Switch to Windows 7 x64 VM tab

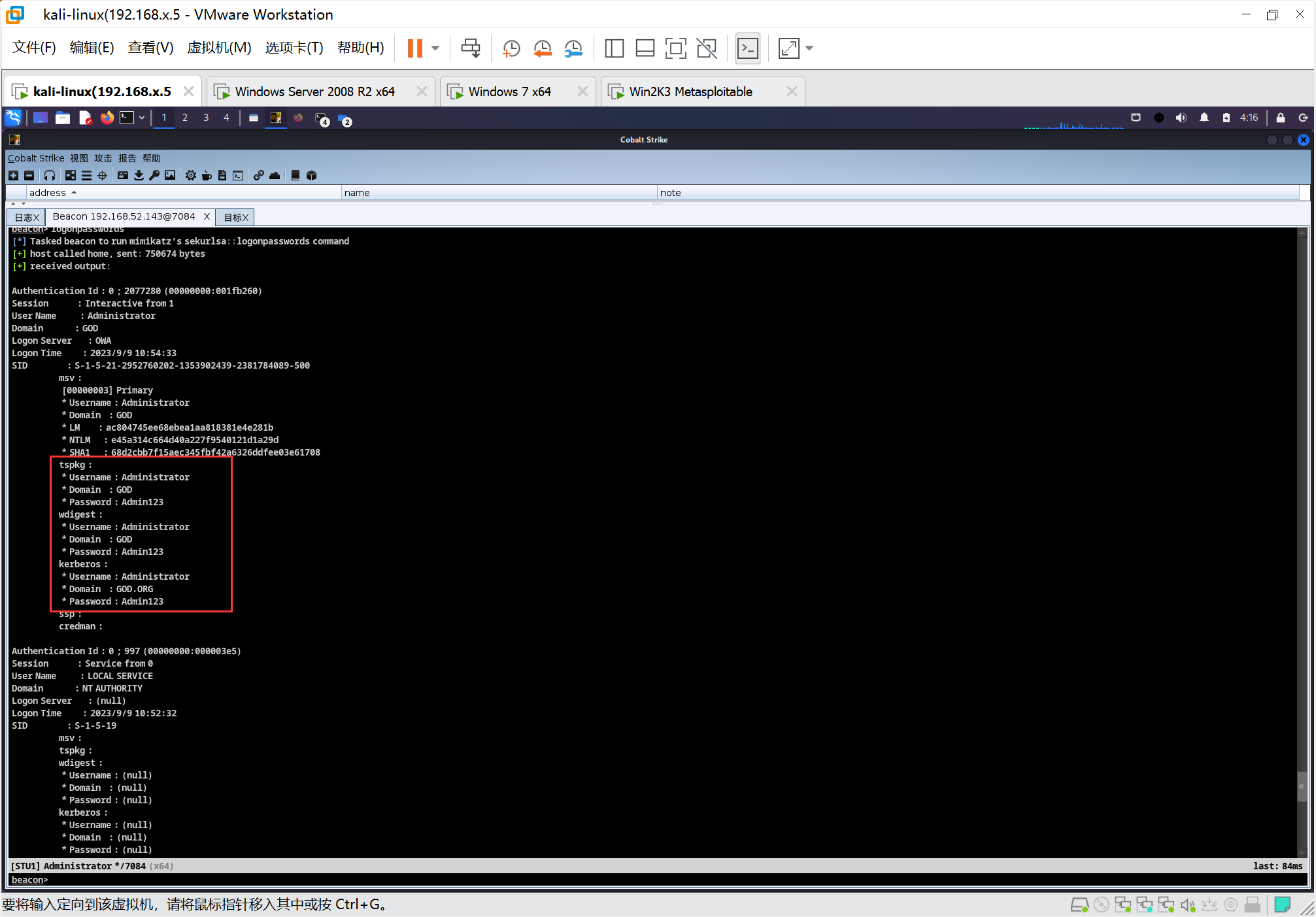pyautogui.click(x=509, y=92)
